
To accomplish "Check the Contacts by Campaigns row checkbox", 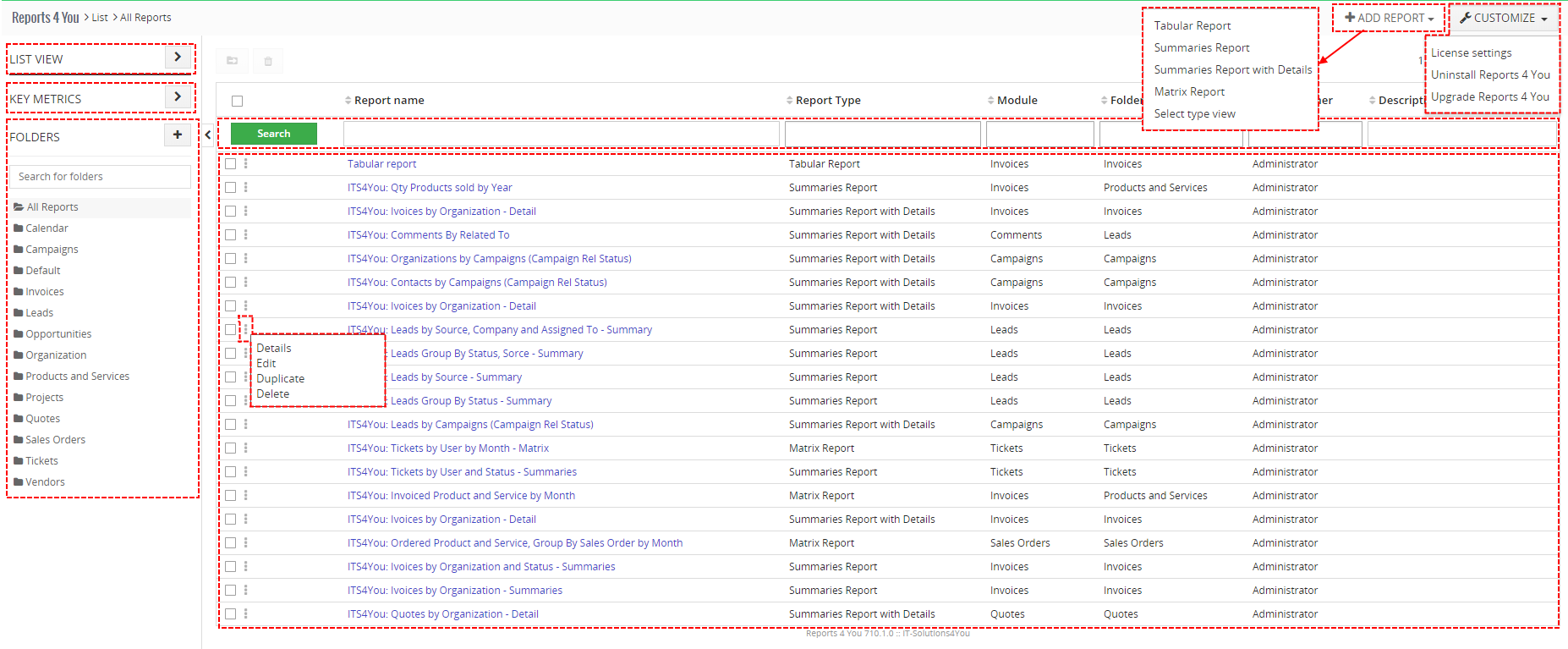I will pyautogui.click(x=230, y=283).
